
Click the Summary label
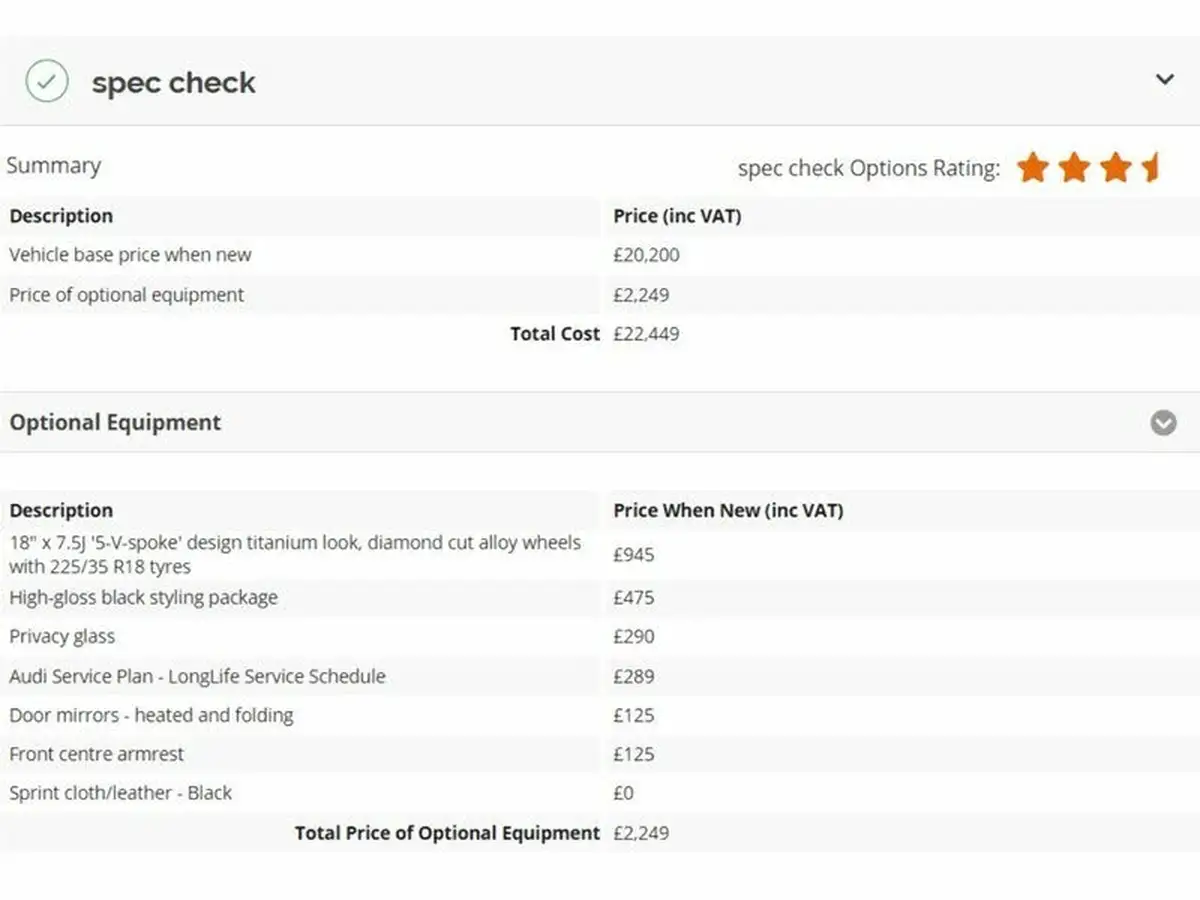pyautogui.click(x=54, y=166)
